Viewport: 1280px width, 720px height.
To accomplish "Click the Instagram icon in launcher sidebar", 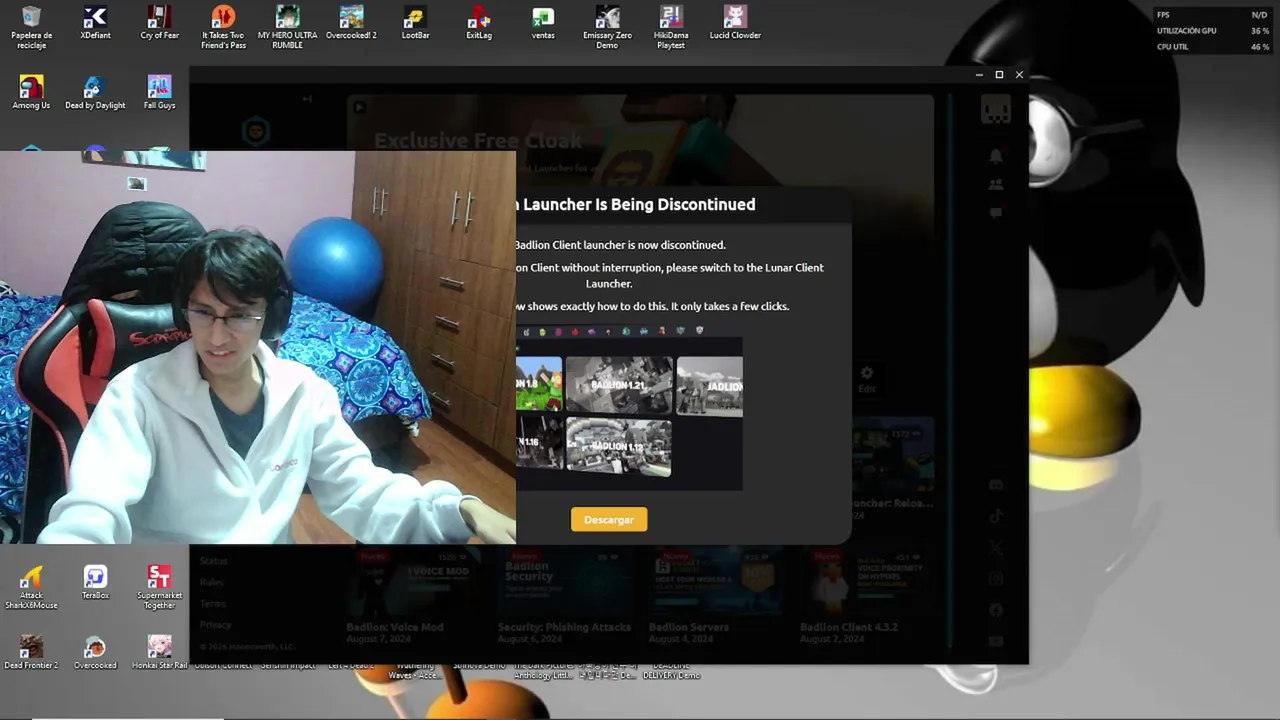I will coord(996,578).
